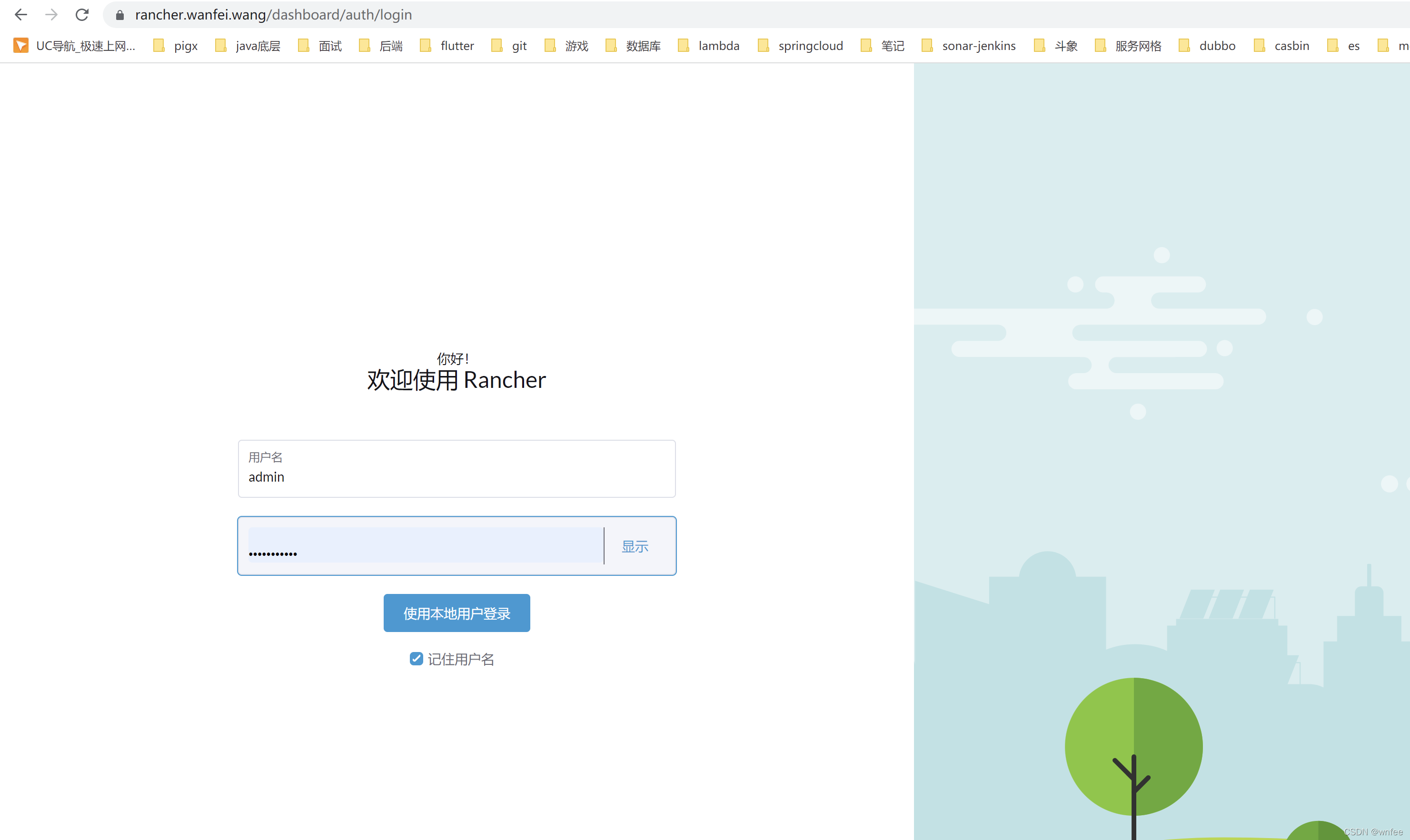
Task: Click the browser forward arrow
Action: pos(51,15)
